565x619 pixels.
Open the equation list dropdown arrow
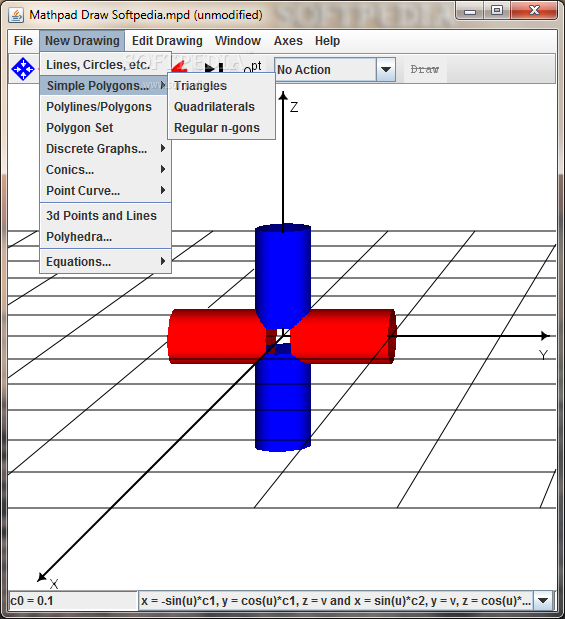coord(543,601)
